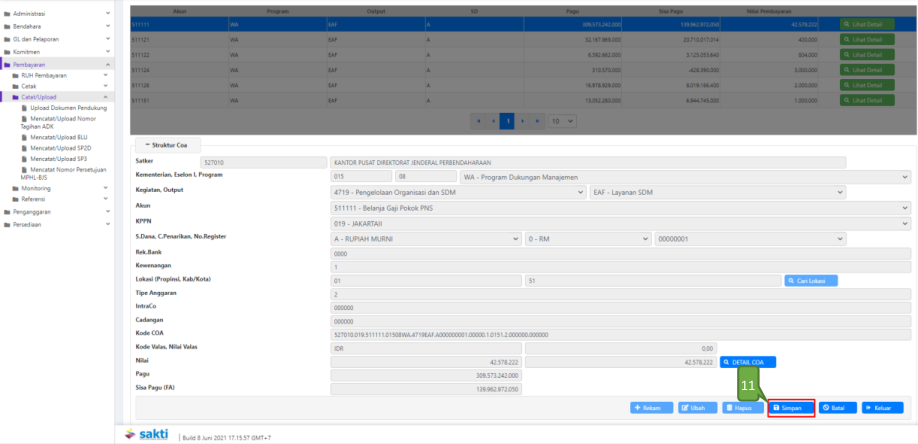Jump to last page in pagination
Screen dimensions: 918x444
pyautogui.click(x=539, y=121)
